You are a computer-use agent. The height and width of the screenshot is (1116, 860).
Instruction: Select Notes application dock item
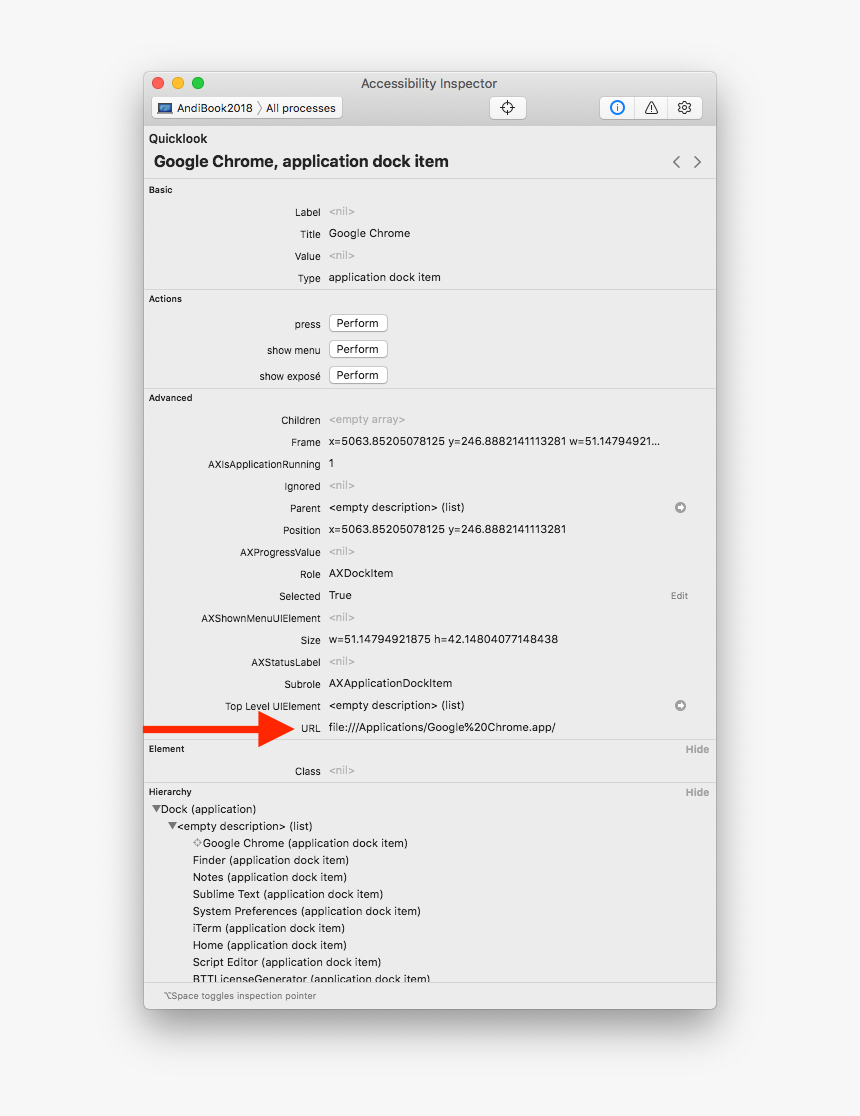[x=270, y=878]
